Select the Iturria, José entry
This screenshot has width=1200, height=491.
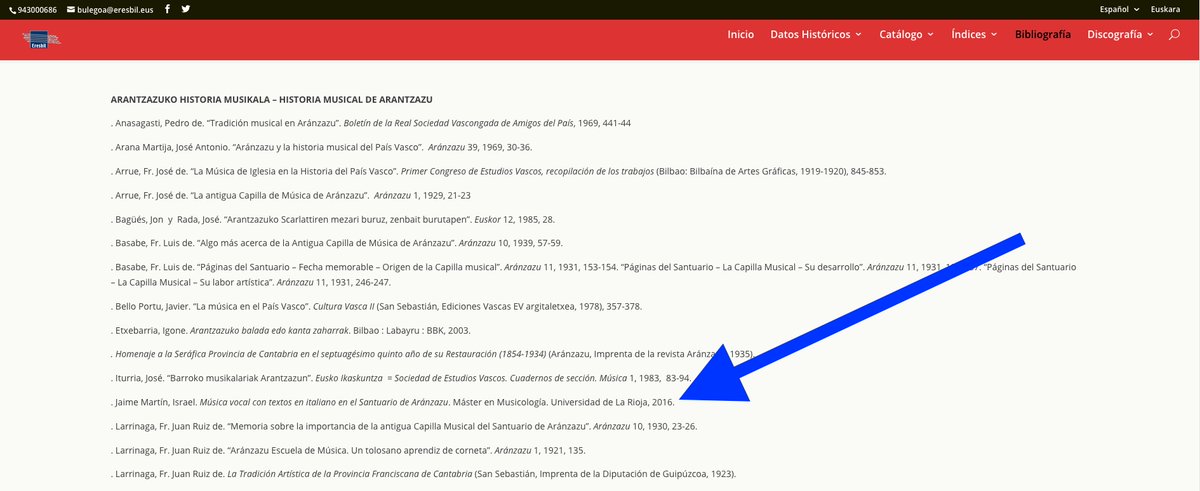tap(401, 378)
